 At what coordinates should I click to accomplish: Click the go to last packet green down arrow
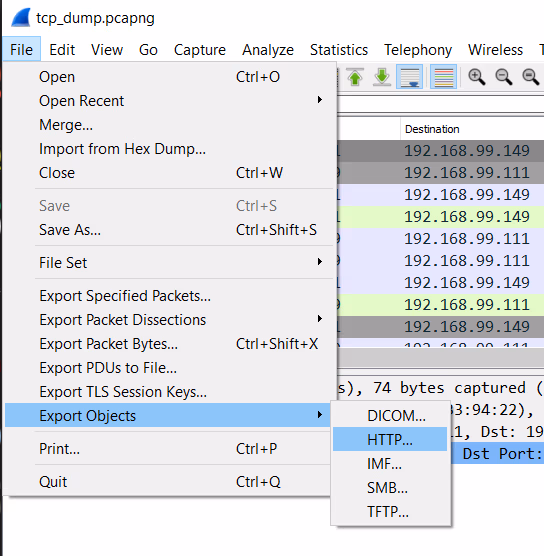click(x=382, y=77)
